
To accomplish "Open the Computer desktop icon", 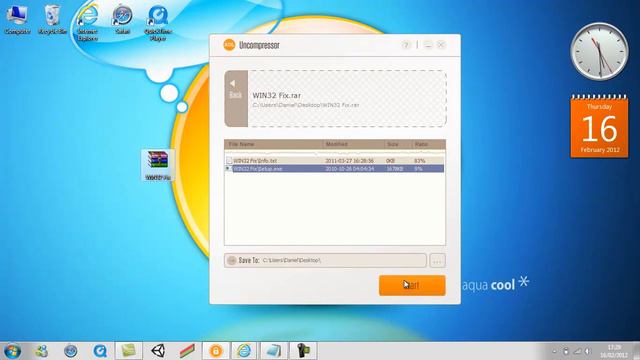I will pos(17,20).
